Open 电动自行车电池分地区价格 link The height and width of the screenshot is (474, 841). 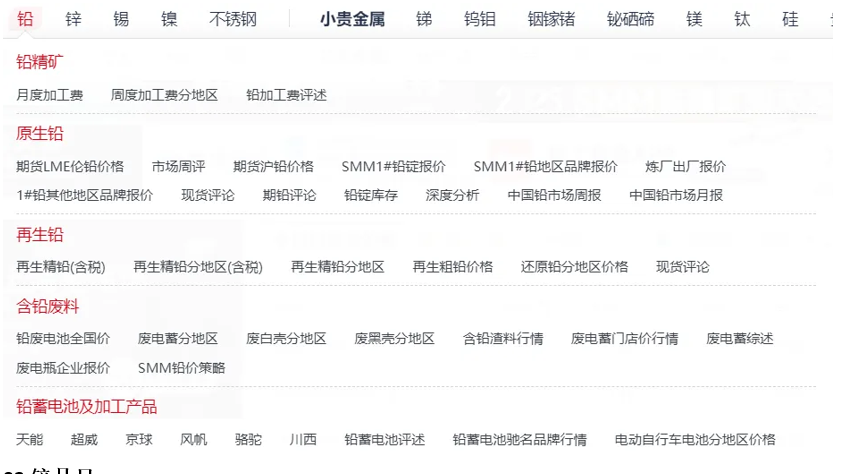point(695,440)
